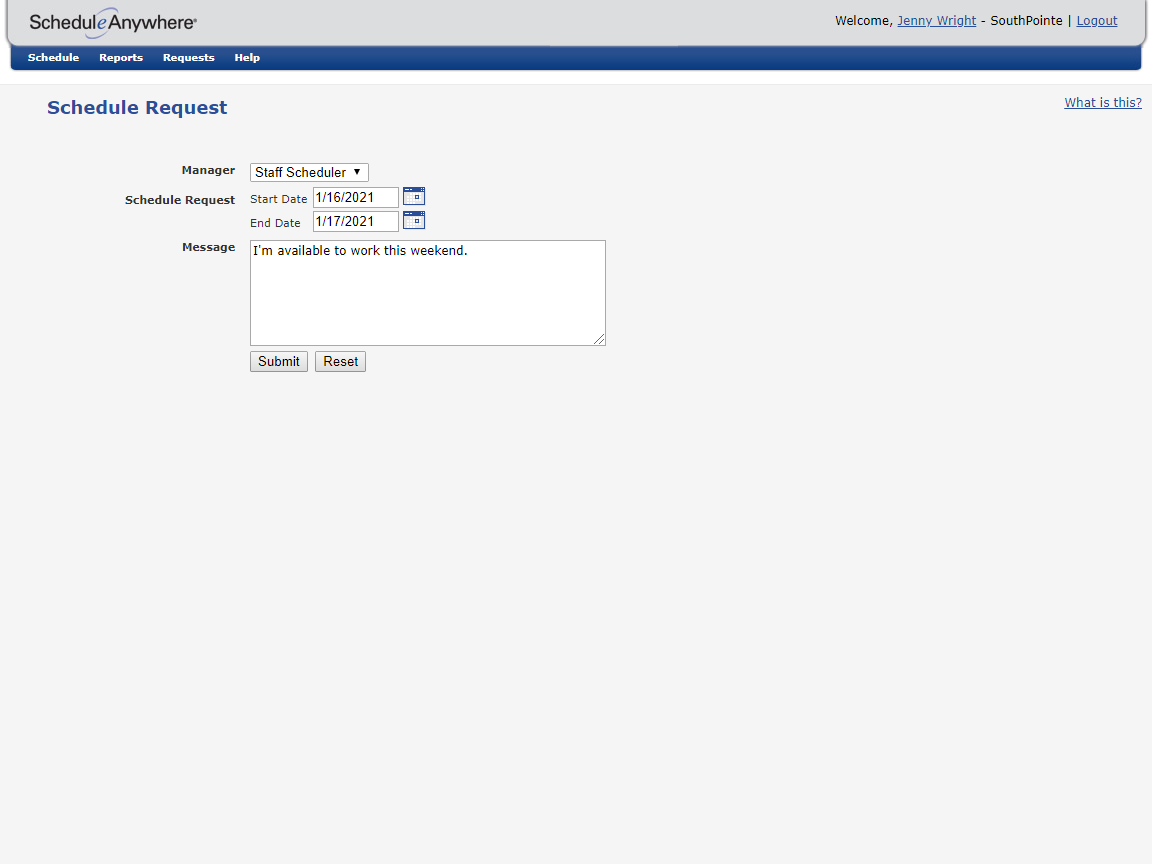This screenshot has width=1152, height=864.
Task: Click the Message box resize handle
Action: [x=599, y=339]
